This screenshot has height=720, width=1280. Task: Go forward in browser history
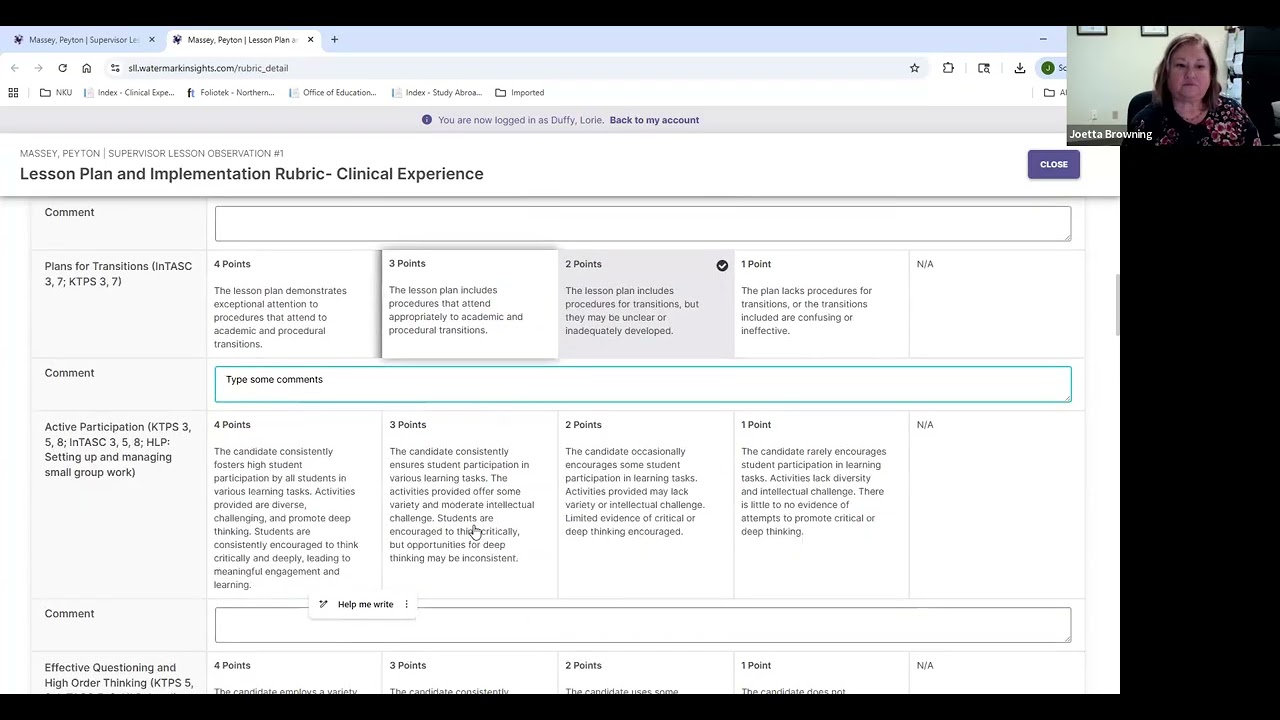pos(38,68)
